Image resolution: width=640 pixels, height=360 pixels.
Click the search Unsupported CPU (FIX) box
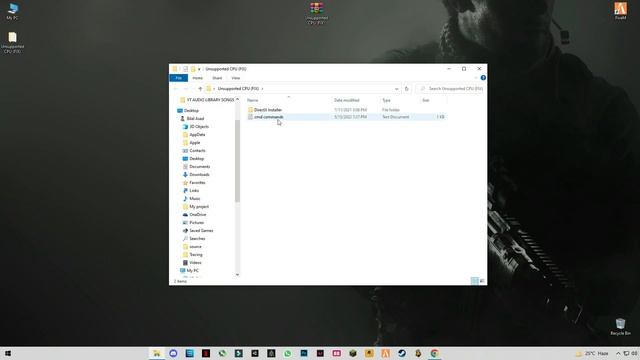coord(450,89)
